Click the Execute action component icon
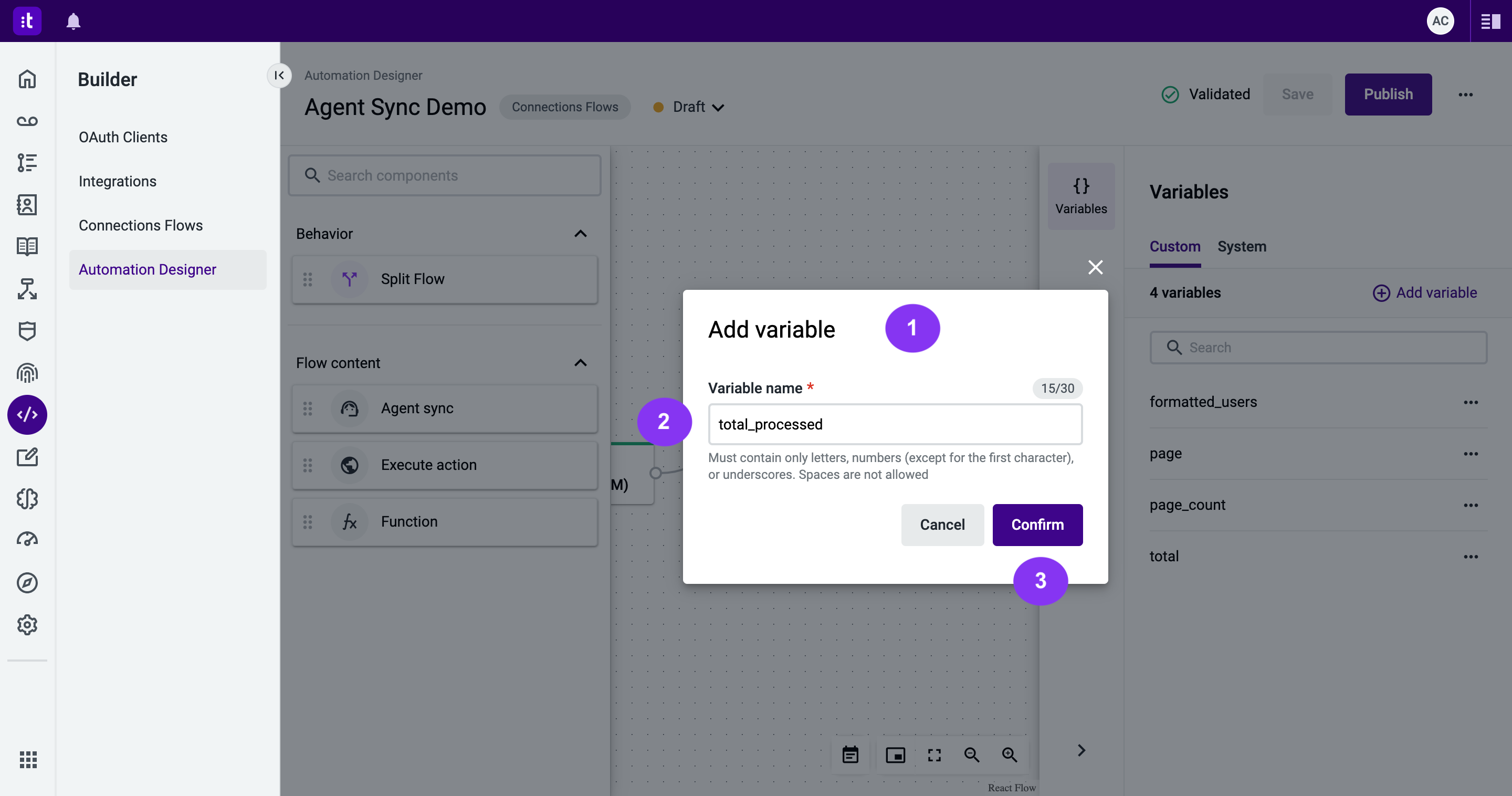1512x796 pixels. coord(349,464)
